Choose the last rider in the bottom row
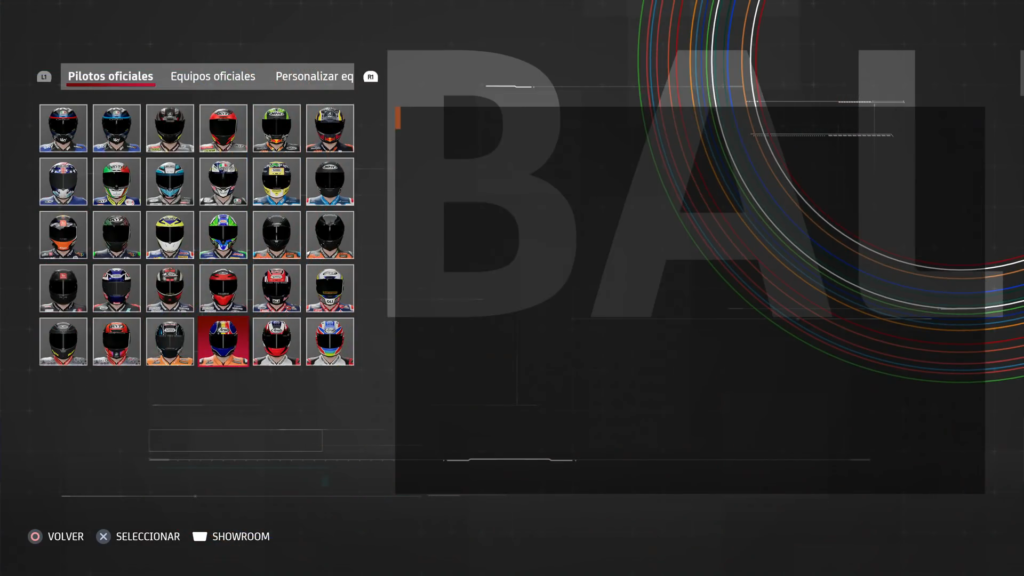Viewport: 1024px width, 576px height. coord(330,342)
